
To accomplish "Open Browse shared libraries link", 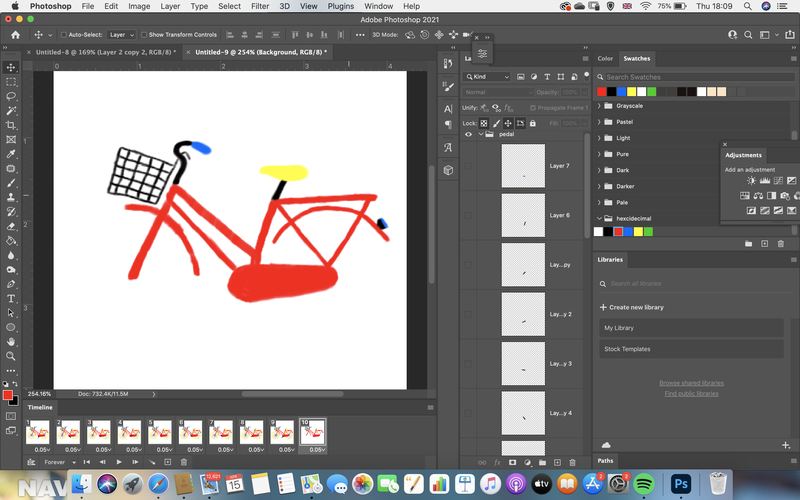I will point(691,383).
